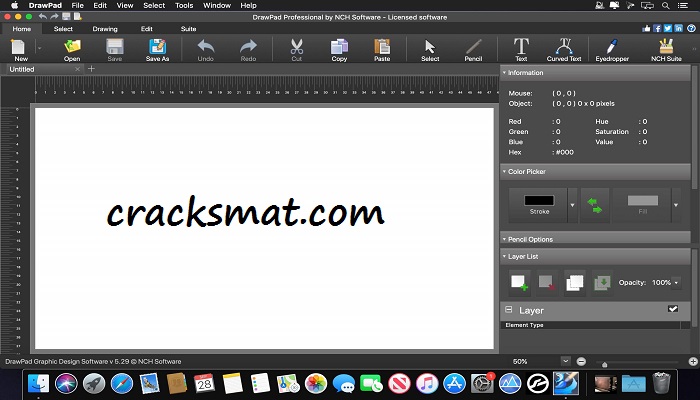
Task: Merge layer down icon
Action: [x=602, y=283]
